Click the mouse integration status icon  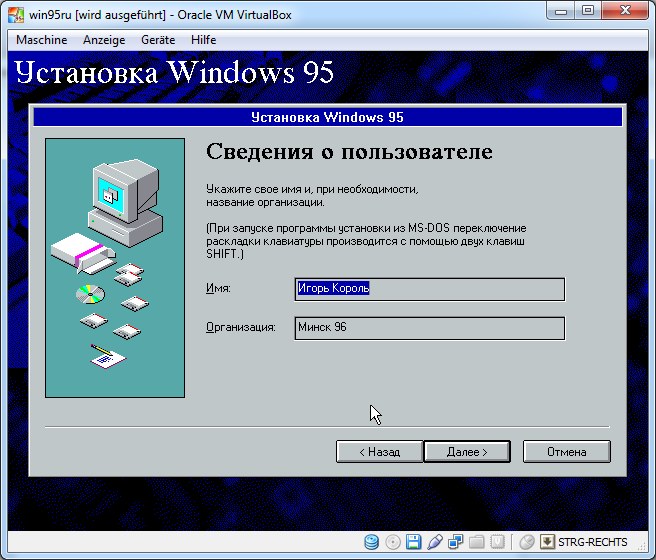coord(527,542)
